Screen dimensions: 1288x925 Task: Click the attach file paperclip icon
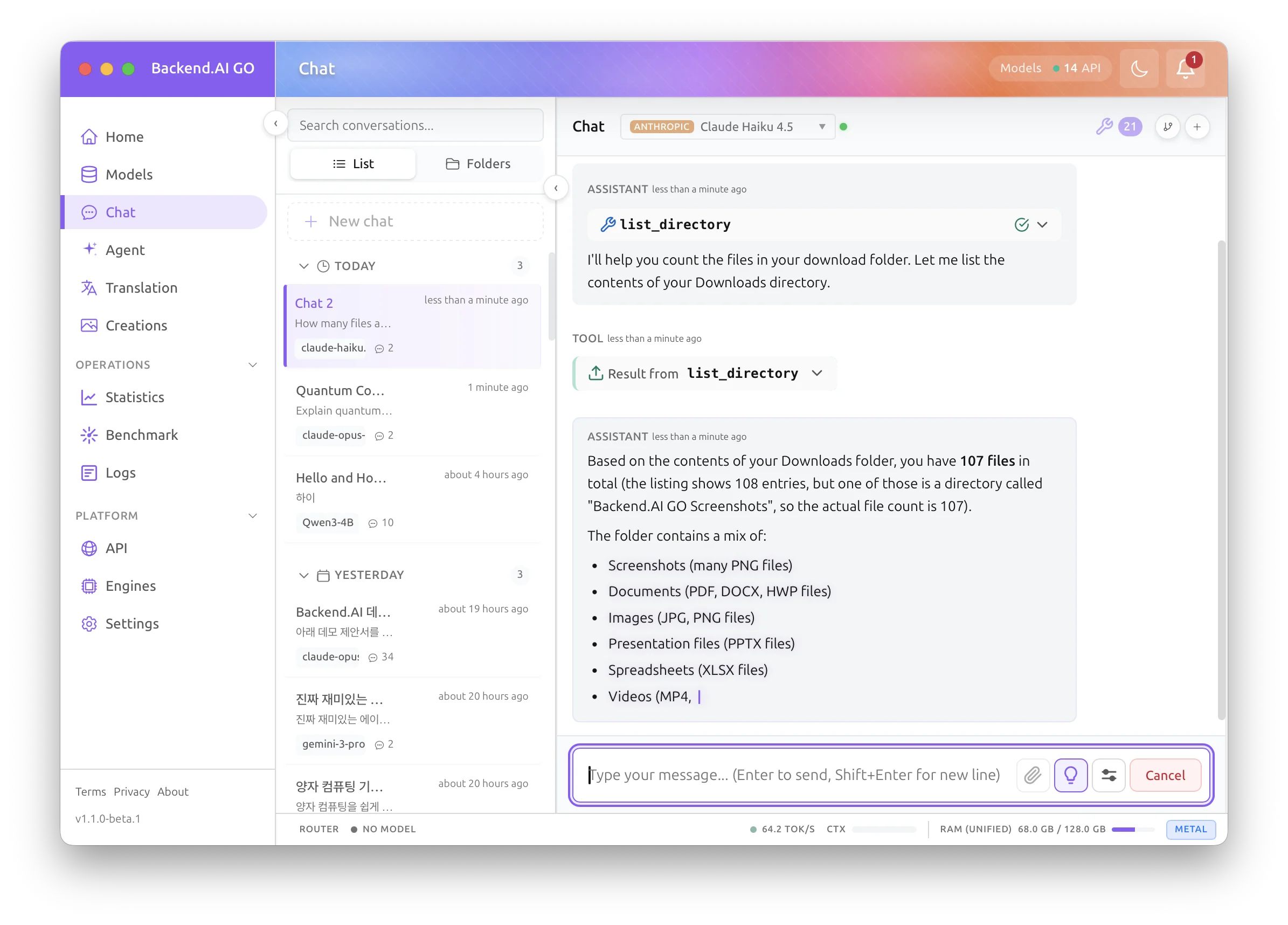coord(1032,775)
